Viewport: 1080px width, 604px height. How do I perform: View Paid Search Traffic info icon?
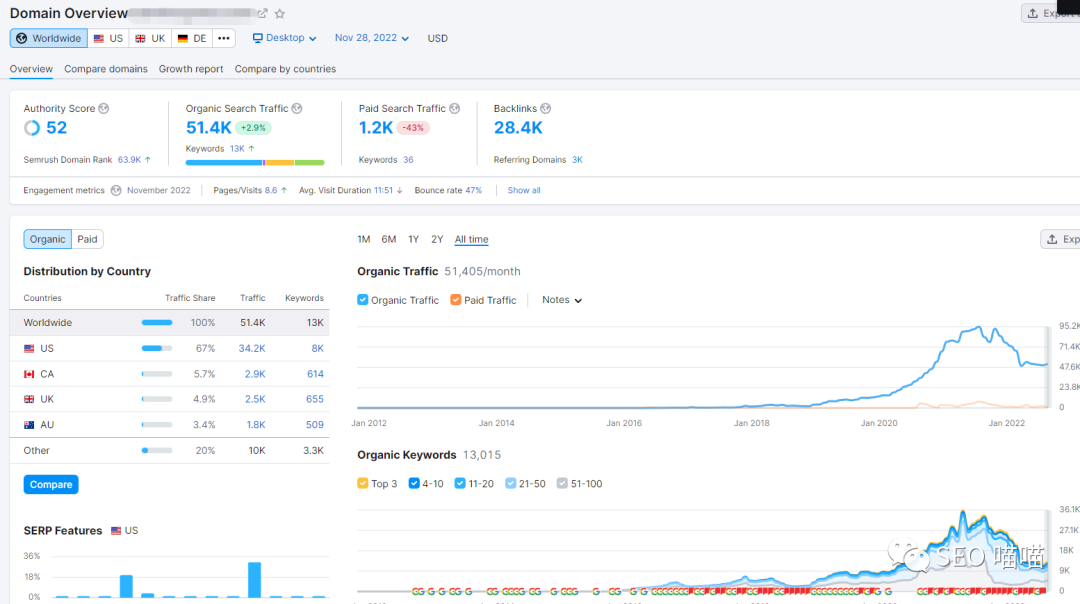pos(455,108)
